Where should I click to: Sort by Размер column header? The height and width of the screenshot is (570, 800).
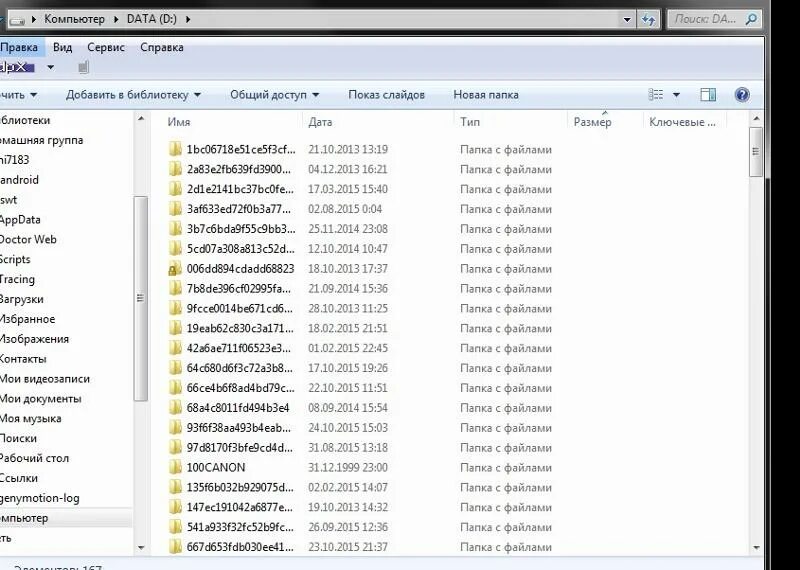592,122
